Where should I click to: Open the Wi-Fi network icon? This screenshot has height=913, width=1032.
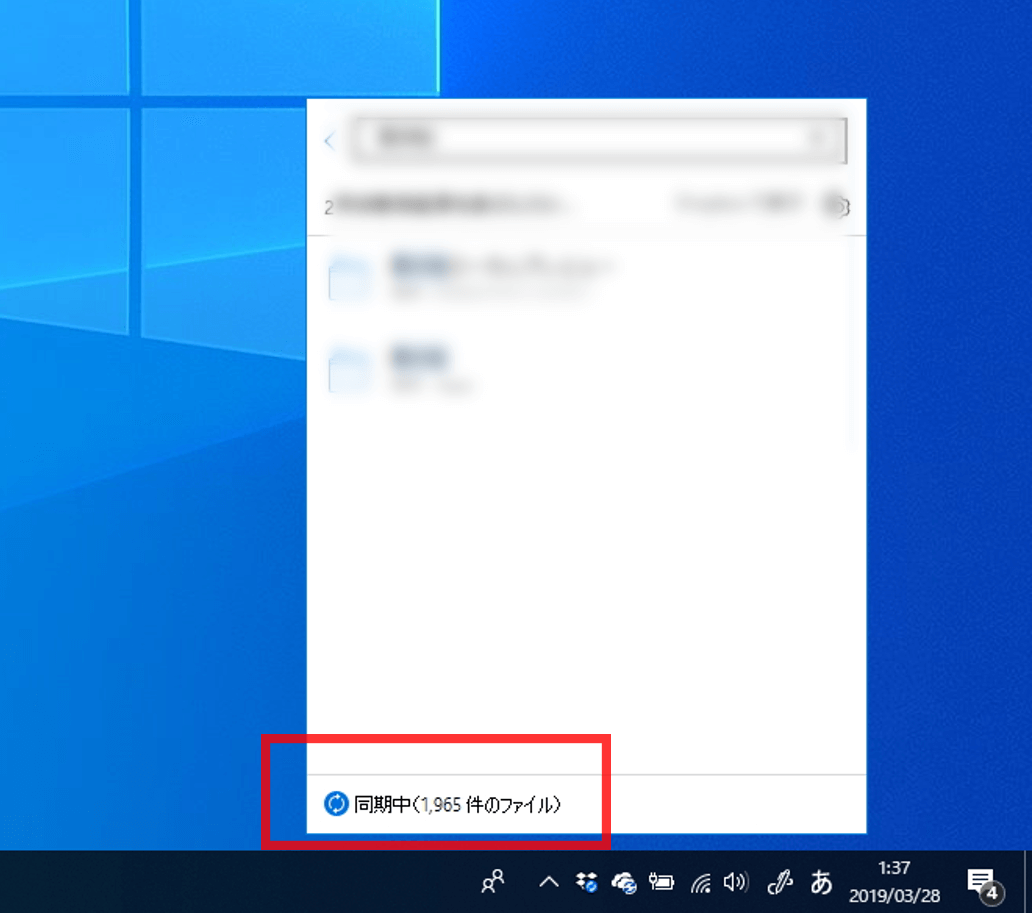point(701,883)
